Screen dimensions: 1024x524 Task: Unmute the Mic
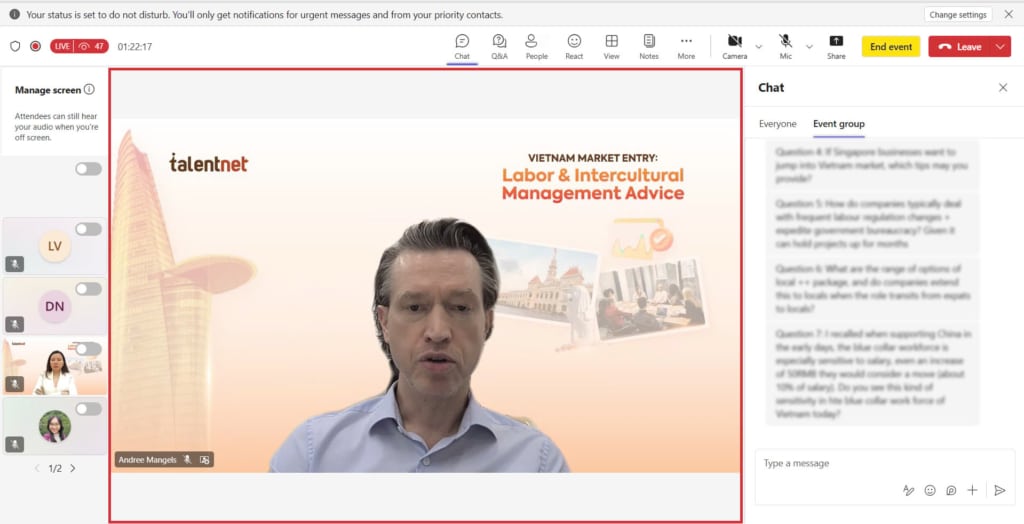pos(785,46)
